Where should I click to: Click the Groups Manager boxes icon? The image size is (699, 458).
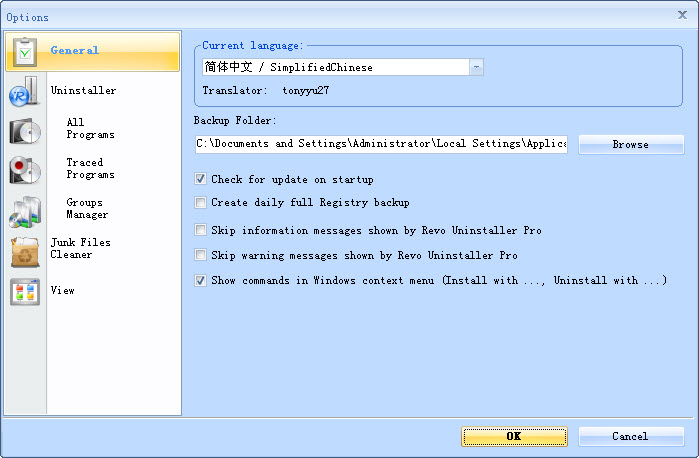point(25,212)
